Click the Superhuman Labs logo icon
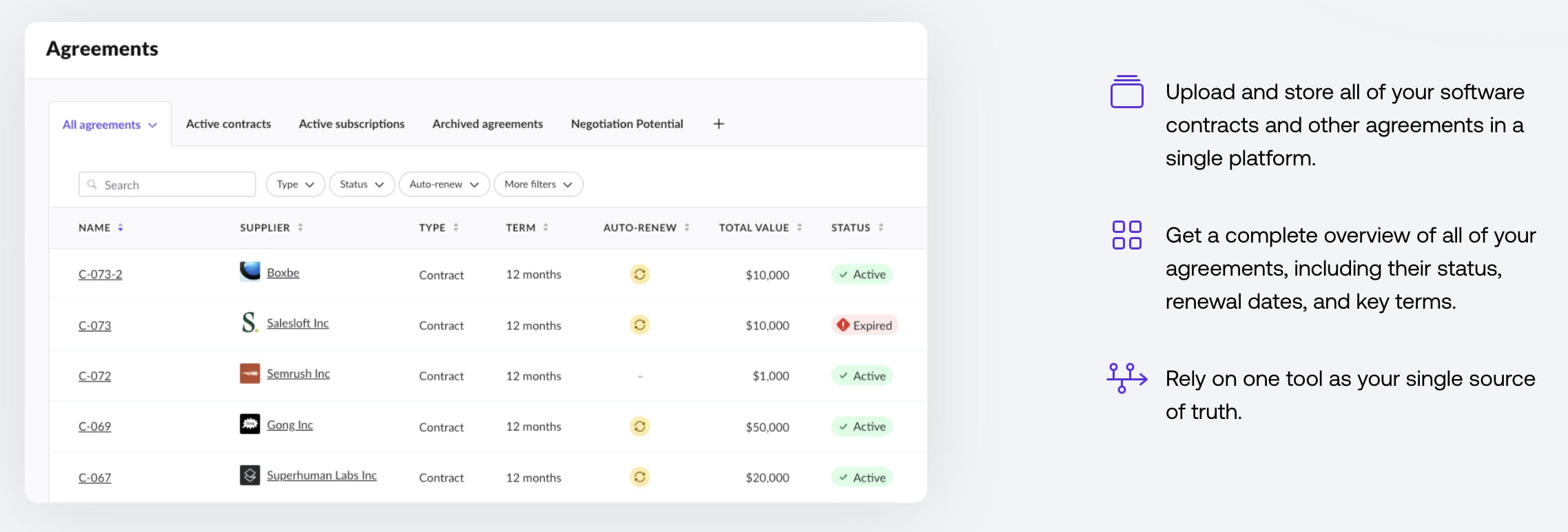This screenshot has height=532, width=1568. (x=249, y=475)
